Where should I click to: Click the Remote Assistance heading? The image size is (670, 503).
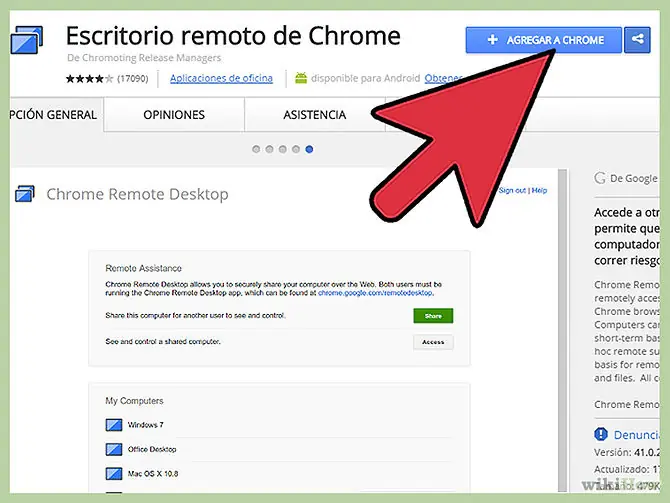pyautogui.click(x=144, y=268)
